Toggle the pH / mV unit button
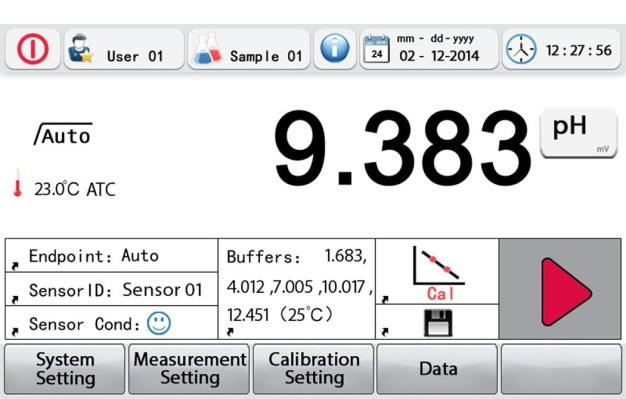 pyautogui.click(x=578, y=133)
